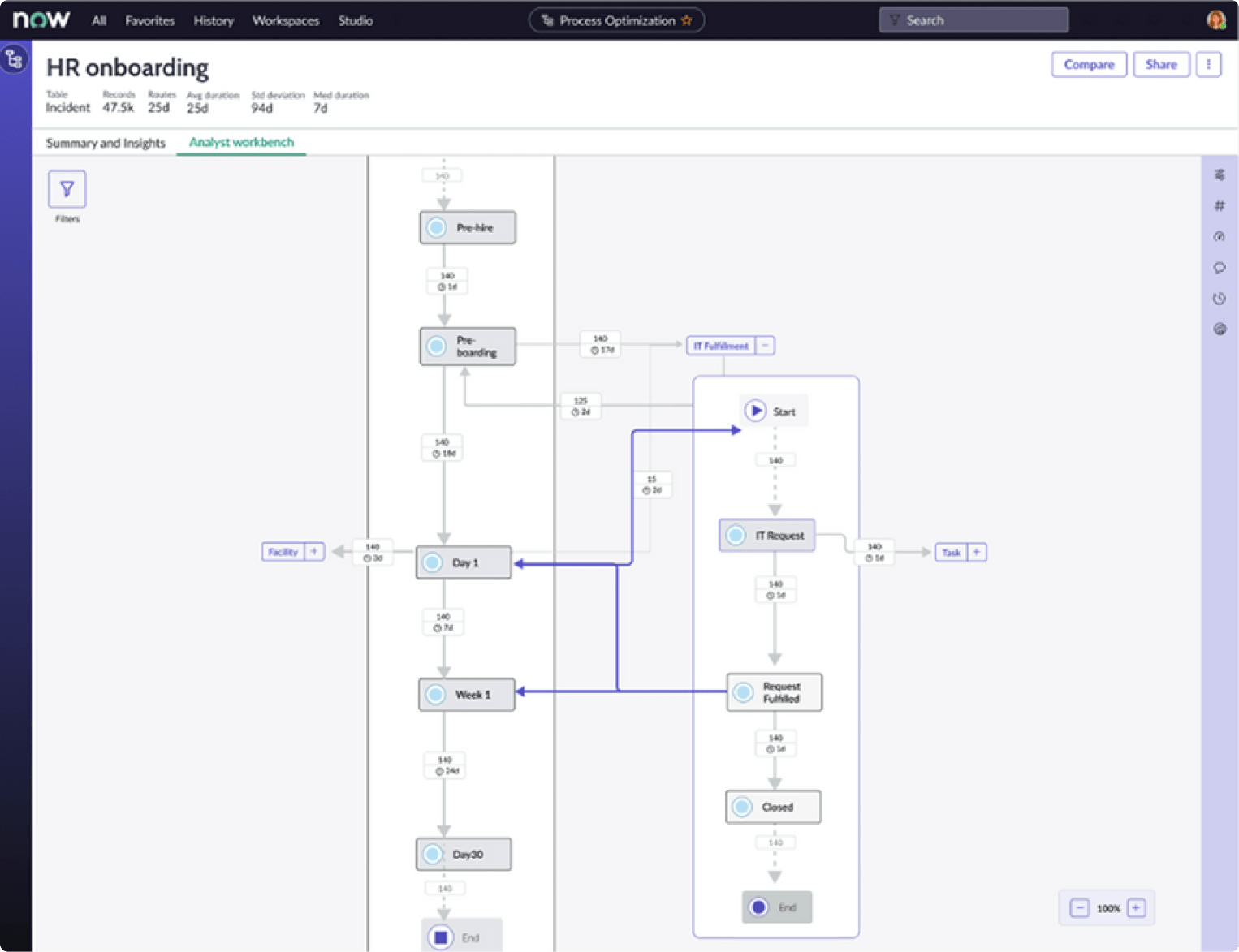Open the Workspaces menu in top bar
The height and width of the screenshot is (952, 1239).
(286, 20)
